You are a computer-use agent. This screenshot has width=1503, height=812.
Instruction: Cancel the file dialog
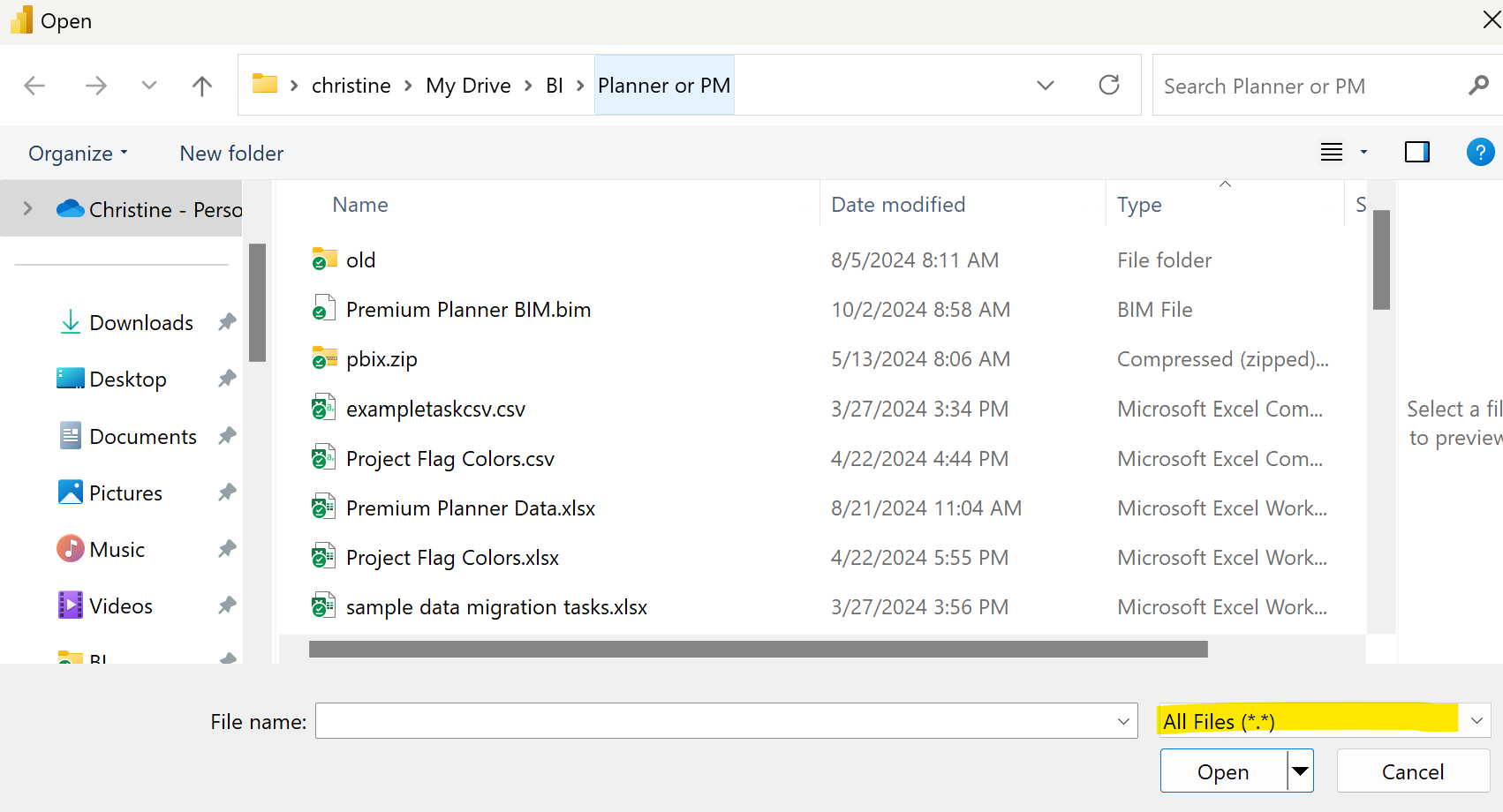pyautogui.click(x=1412, y=771)
